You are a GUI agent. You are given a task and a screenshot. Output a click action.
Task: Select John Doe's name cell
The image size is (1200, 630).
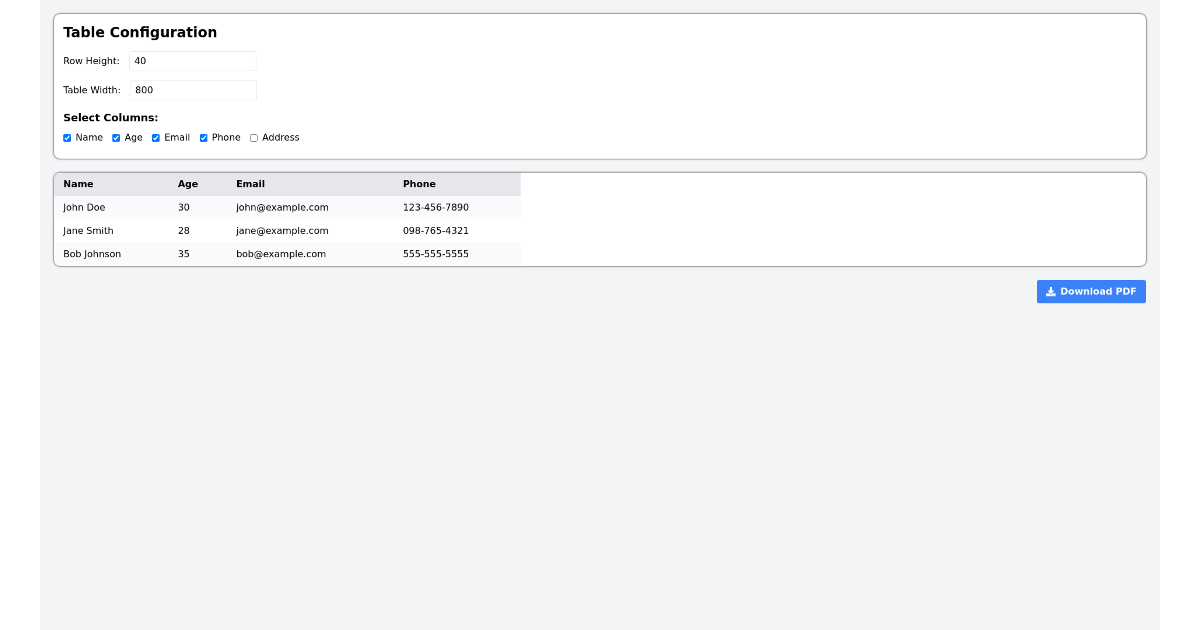(83, 207)
